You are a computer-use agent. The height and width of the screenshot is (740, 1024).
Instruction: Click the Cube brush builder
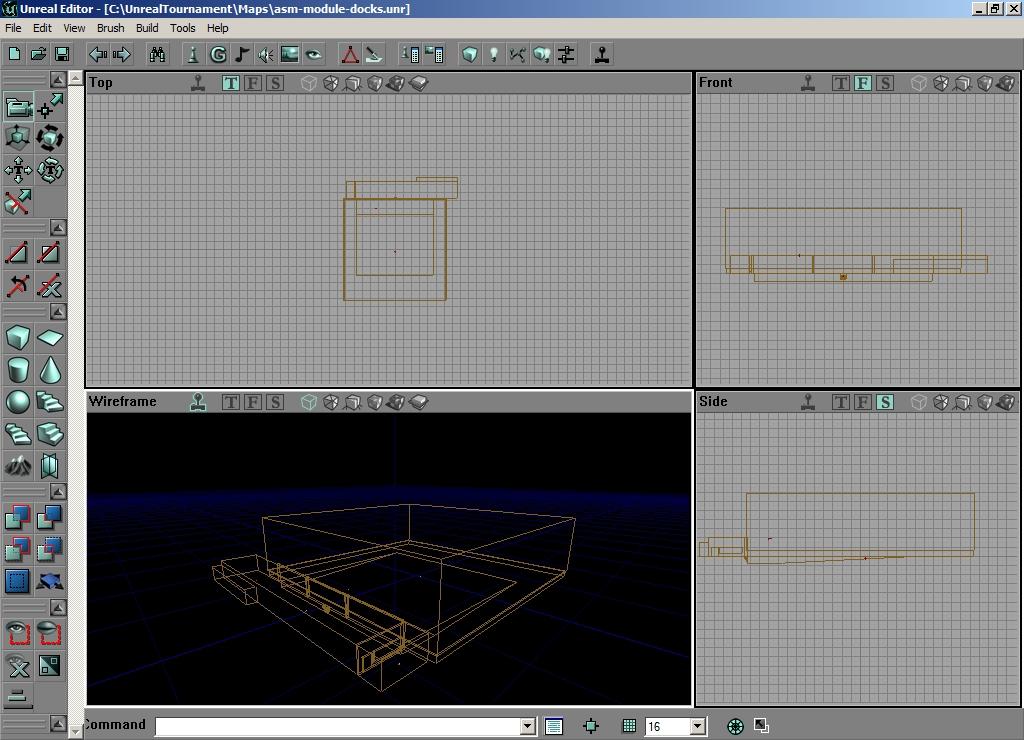(18, 338)
